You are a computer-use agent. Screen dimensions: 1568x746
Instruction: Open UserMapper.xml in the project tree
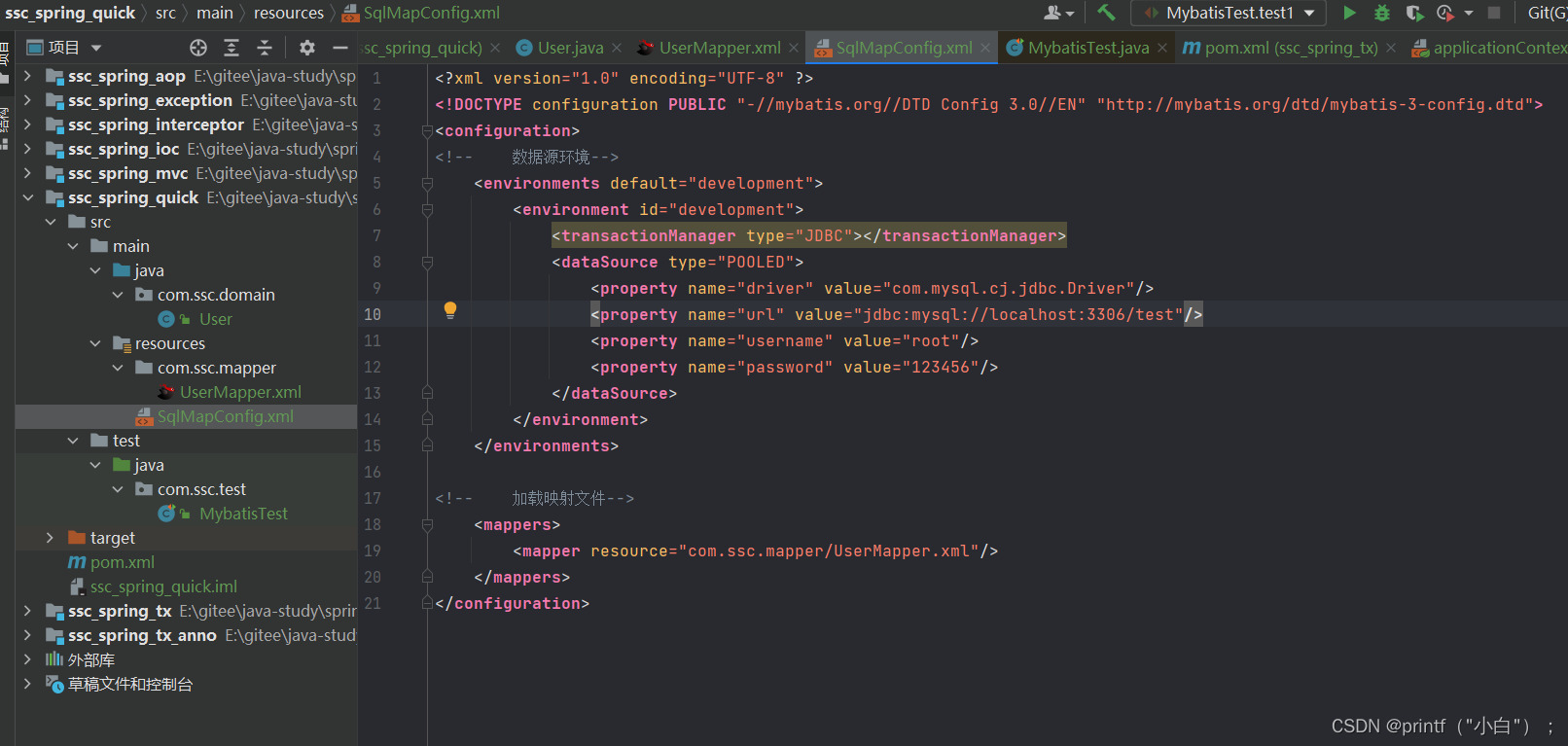pos(240,392)
